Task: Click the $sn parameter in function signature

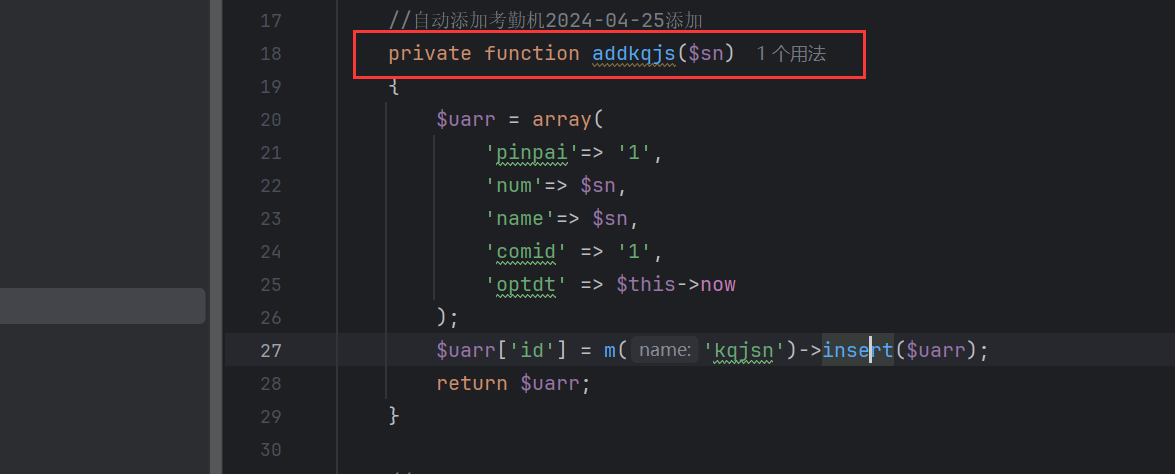Action: coord(704,54)
